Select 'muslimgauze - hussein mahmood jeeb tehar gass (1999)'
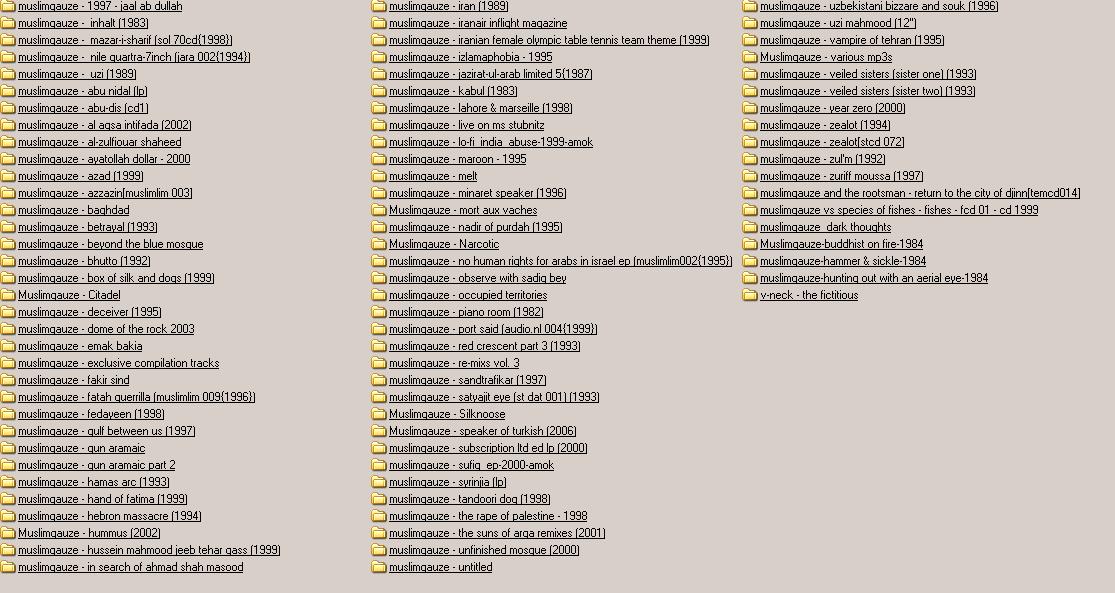The image size is (1115, 593). pyautogui.click(x=149, y=550)
